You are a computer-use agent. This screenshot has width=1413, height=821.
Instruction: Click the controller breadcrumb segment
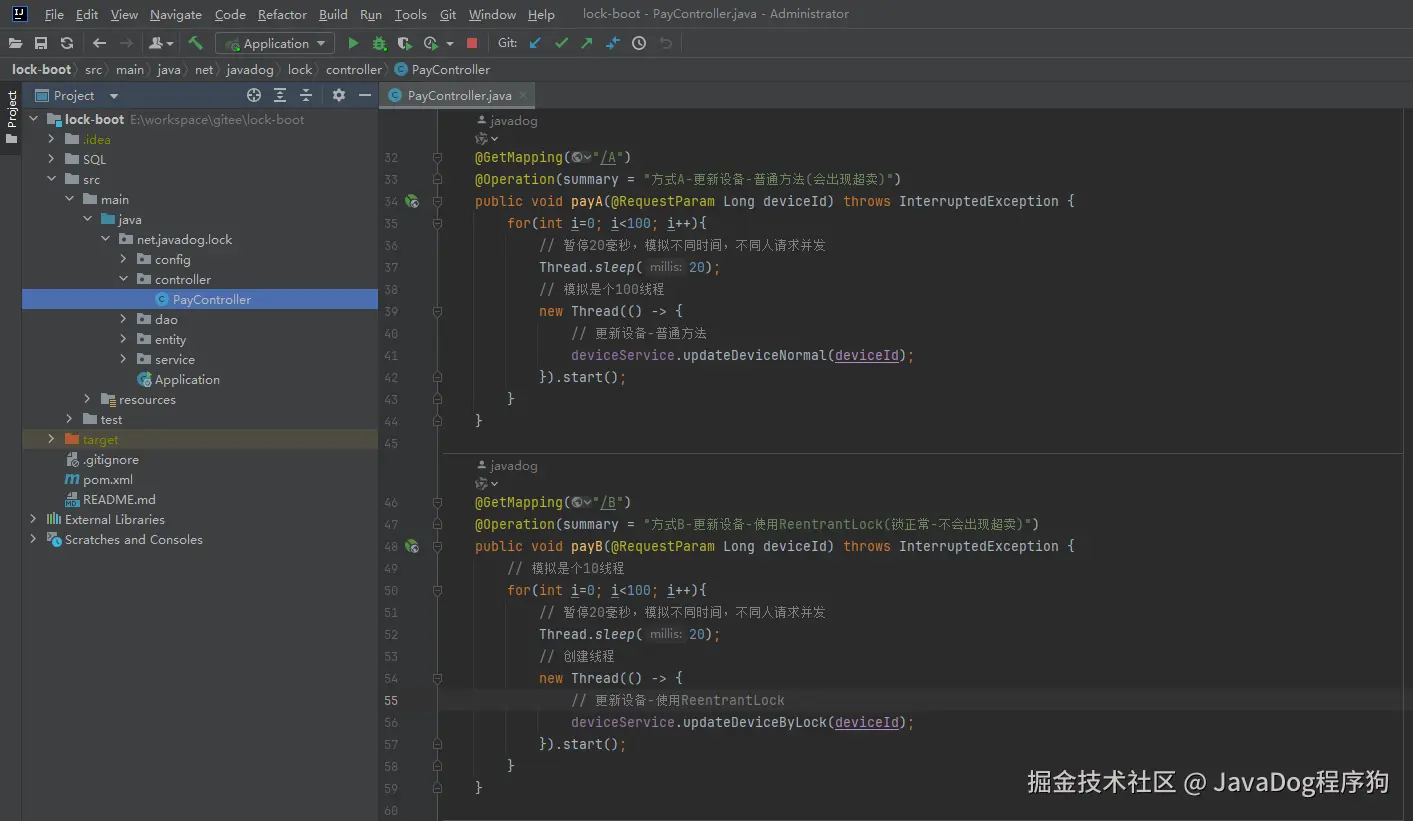(353, 70)
